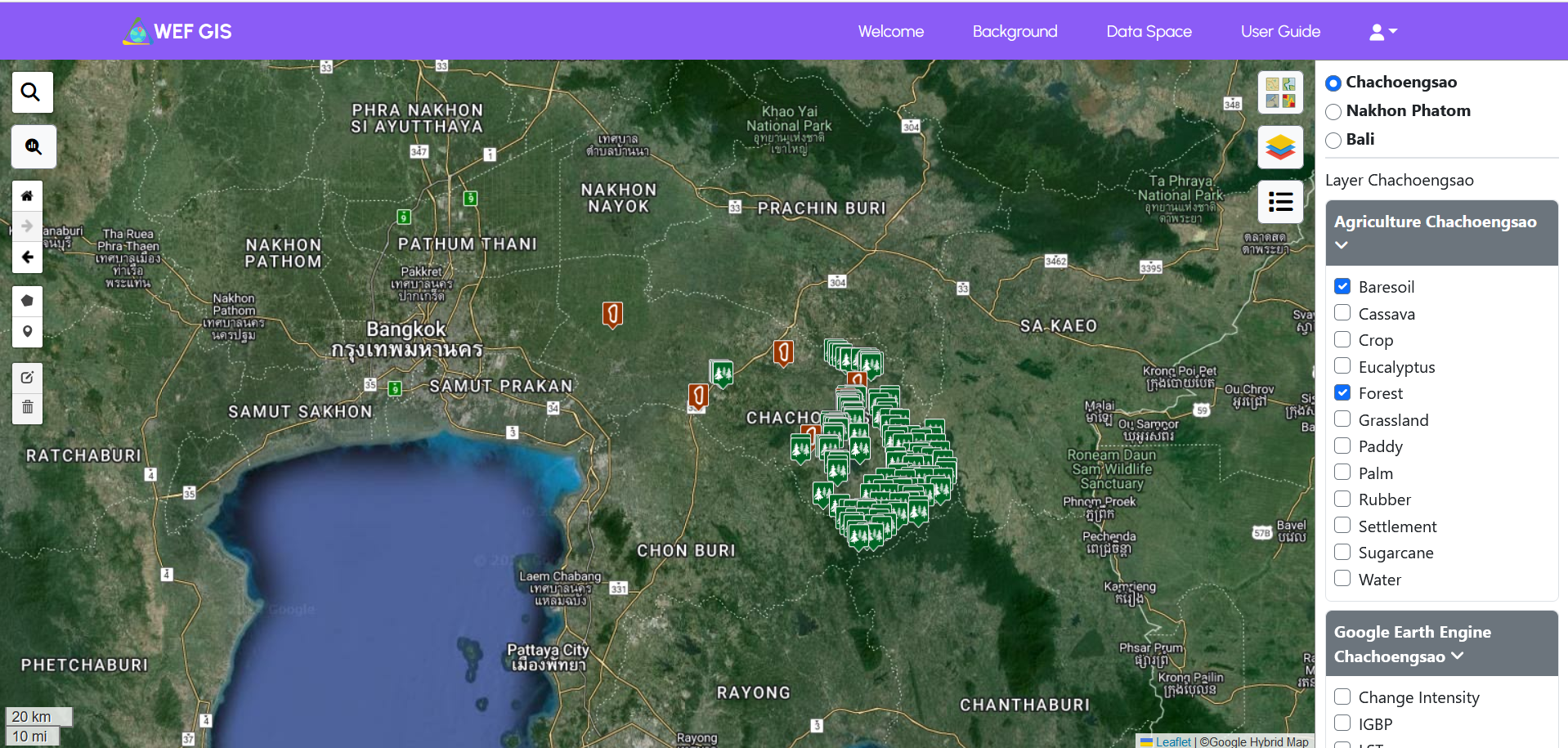This screenshot has height=748, width=1568.
Task: Open the User Guide menu item
Action: point(1280,32)
